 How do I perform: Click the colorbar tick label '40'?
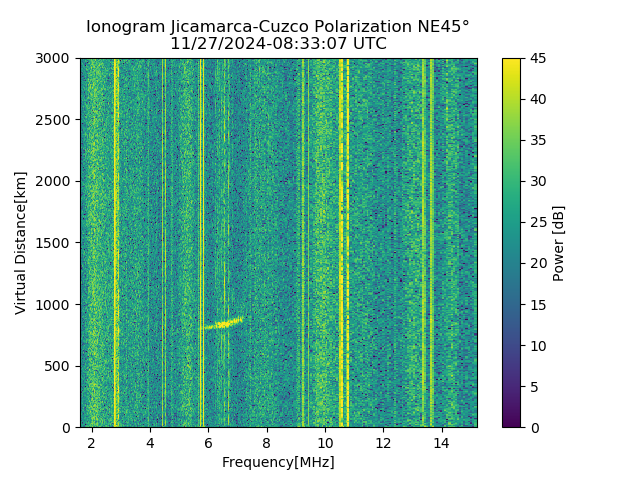coord(538,99)
